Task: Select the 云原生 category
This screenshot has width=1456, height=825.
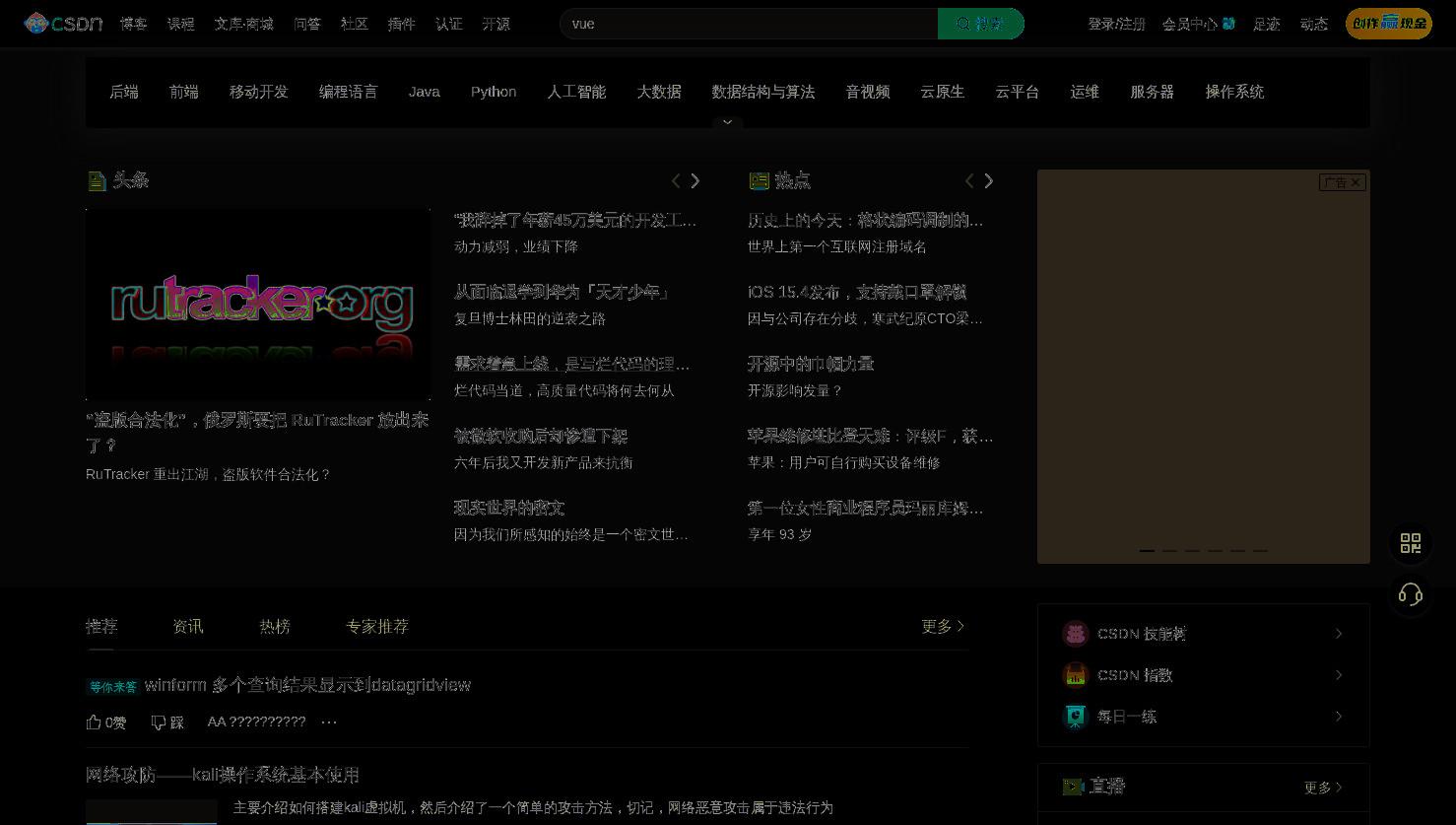Action: tap(943, 92)
